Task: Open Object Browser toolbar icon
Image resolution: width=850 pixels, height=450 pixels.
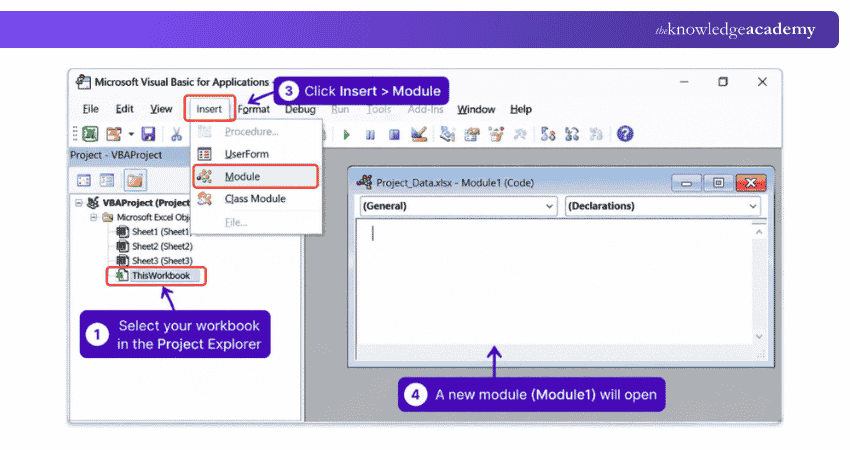Action: pos(496,134)
